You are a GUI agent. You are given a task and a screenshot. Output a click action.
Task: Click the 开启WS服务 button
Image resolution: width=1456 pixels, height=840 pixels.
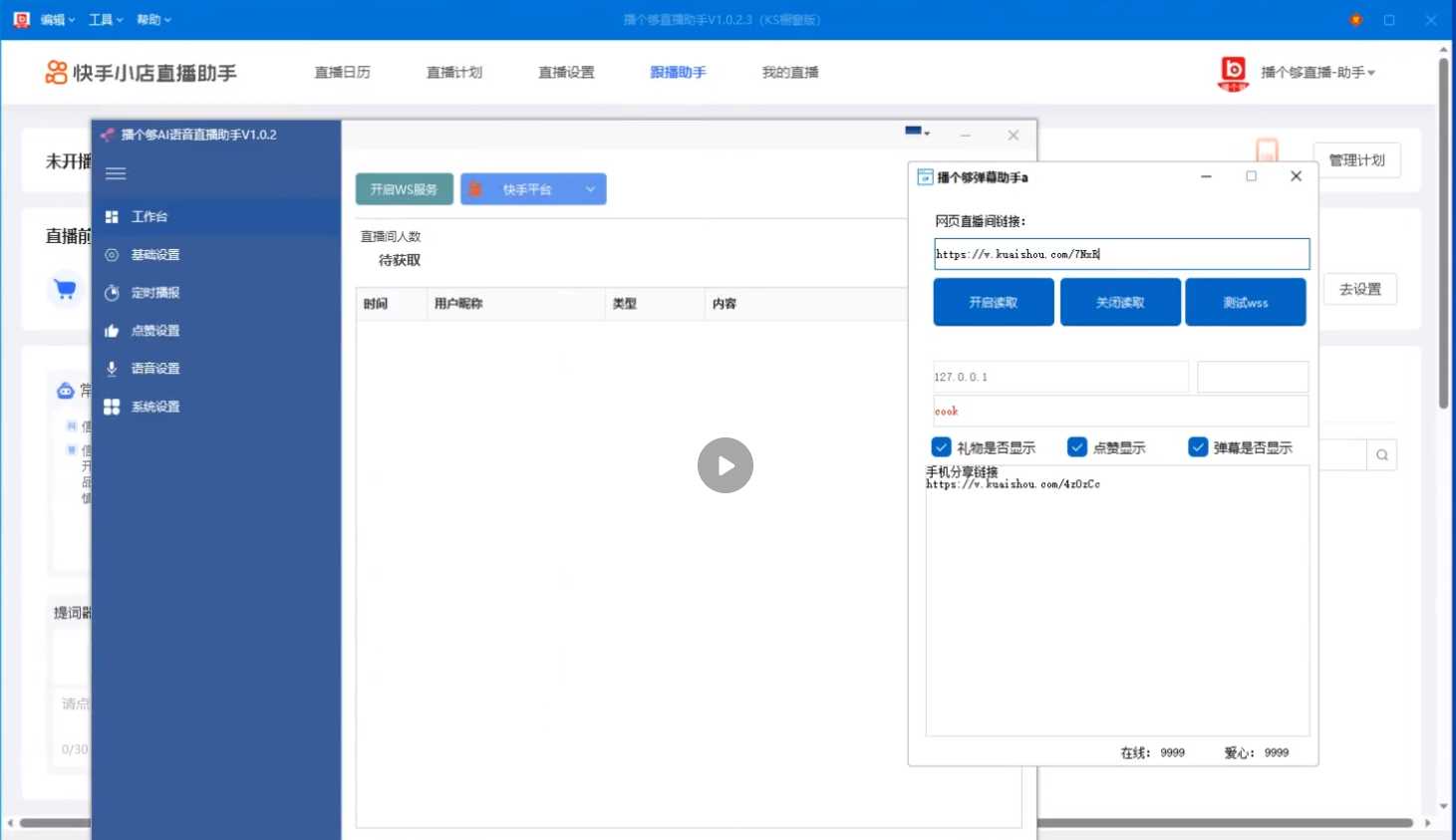(x=405, y=189)
